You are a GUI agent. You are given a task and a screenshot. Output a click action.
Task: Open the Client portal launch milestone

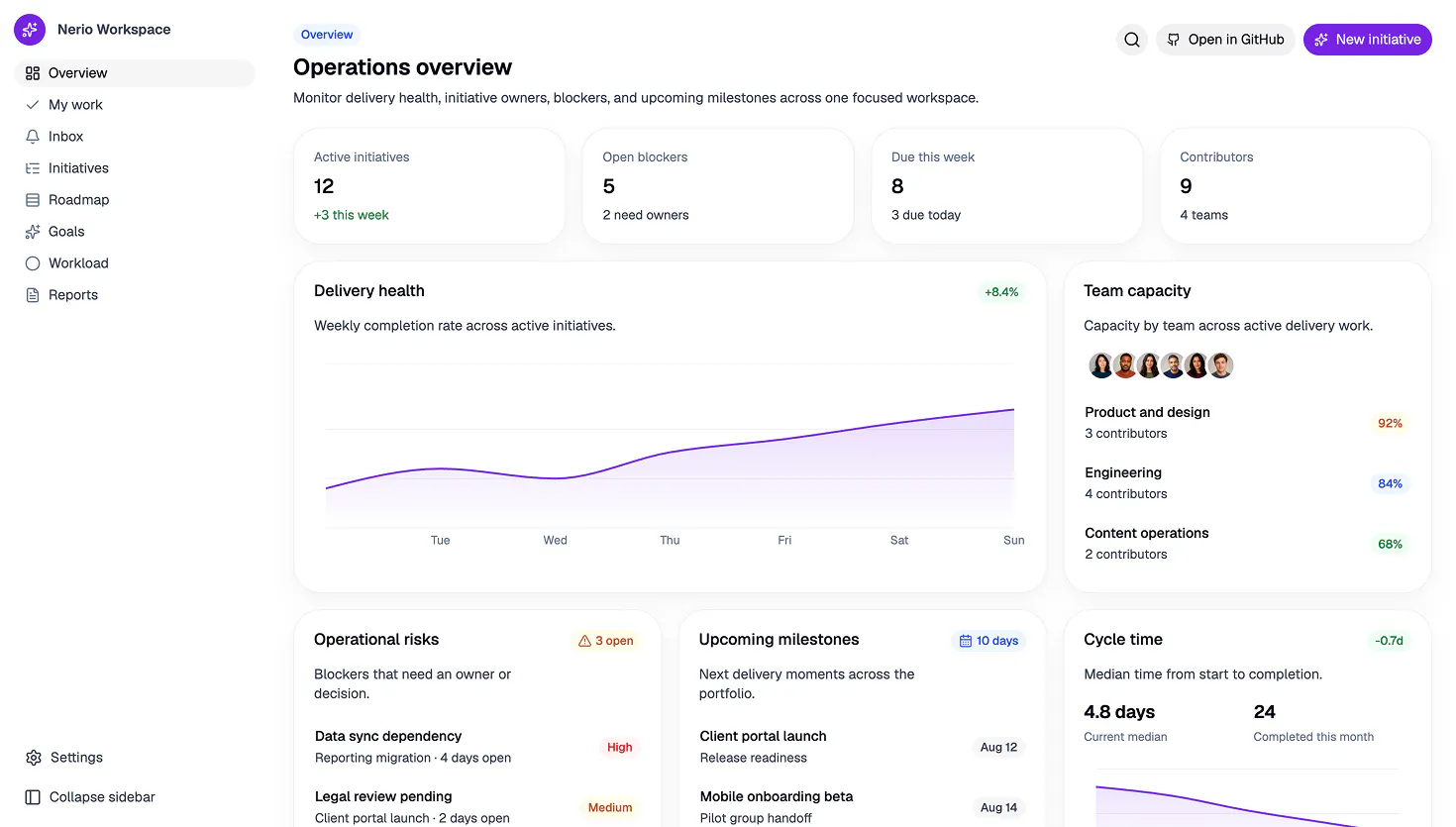[862, 747]
